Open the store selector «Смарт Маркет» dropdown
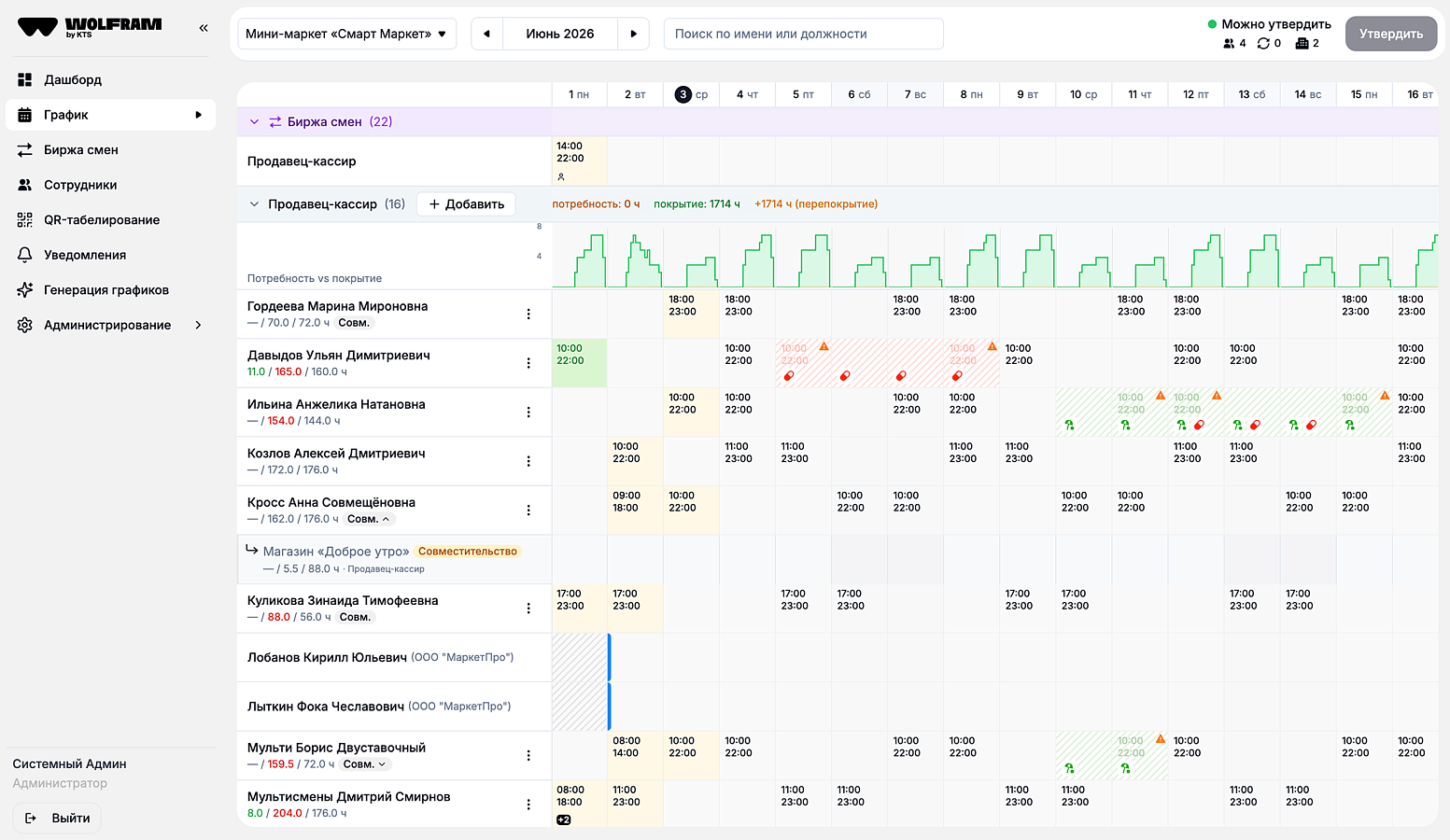This screenshot has height=840, width=1450. click(x=347, y=34)
